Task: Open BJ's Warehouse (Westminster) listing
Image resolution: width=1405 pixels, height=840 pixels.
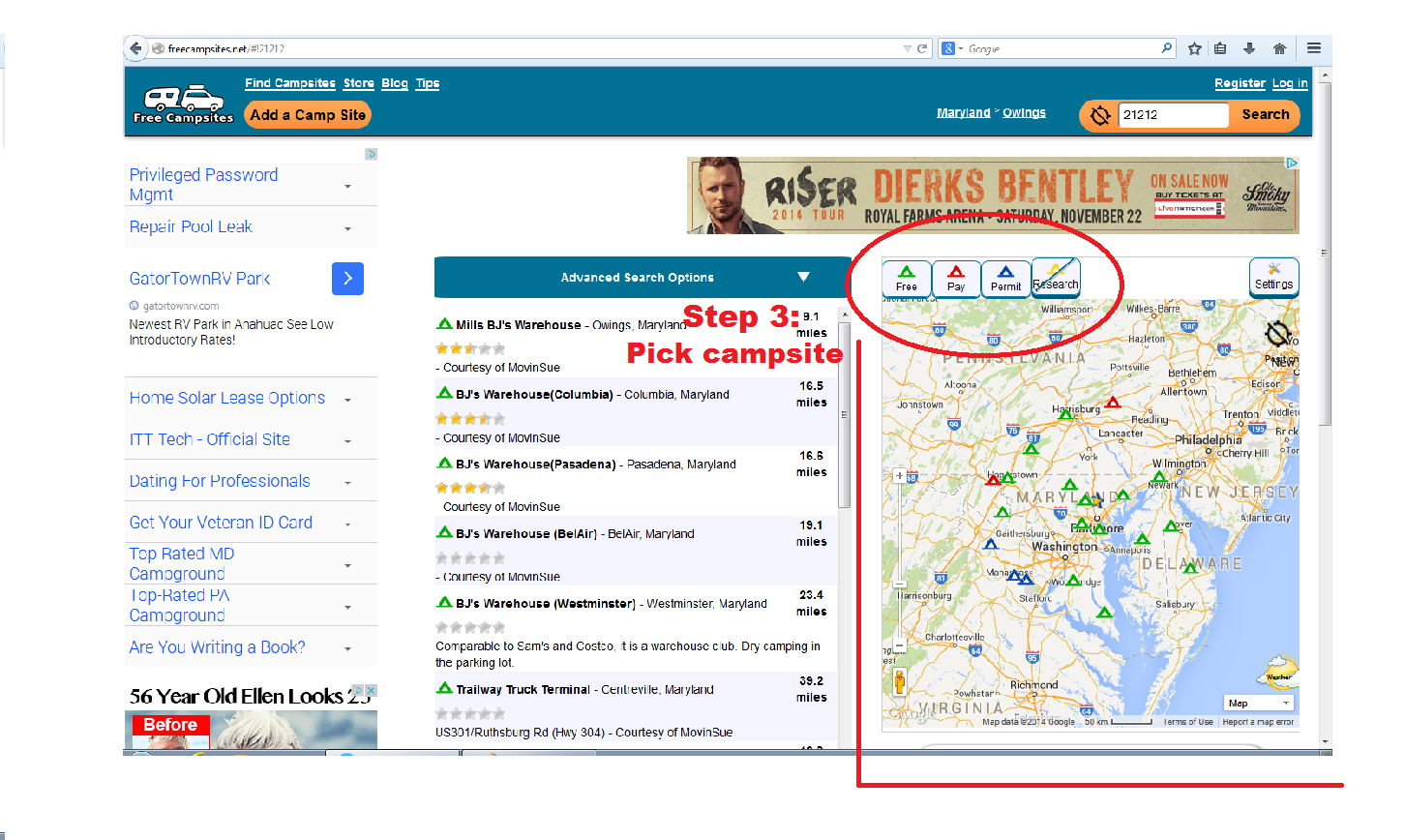Action: click(x=546, y=604)
